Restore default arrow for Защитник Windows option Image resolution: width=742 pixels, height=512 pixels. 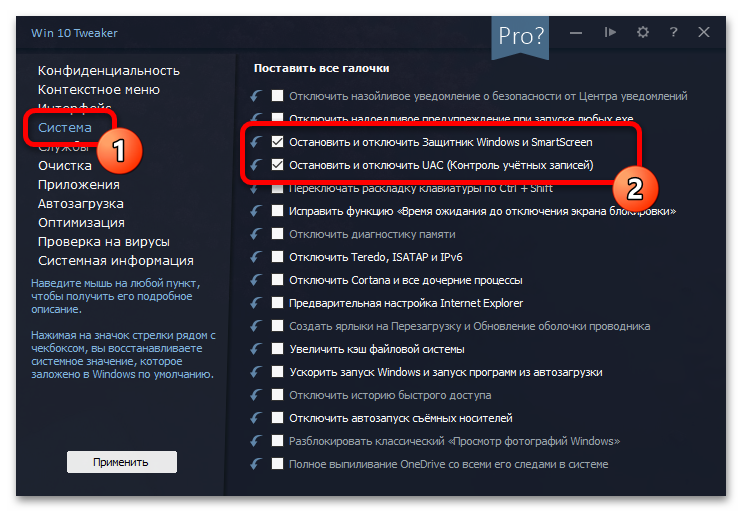[x=256, y=142]
